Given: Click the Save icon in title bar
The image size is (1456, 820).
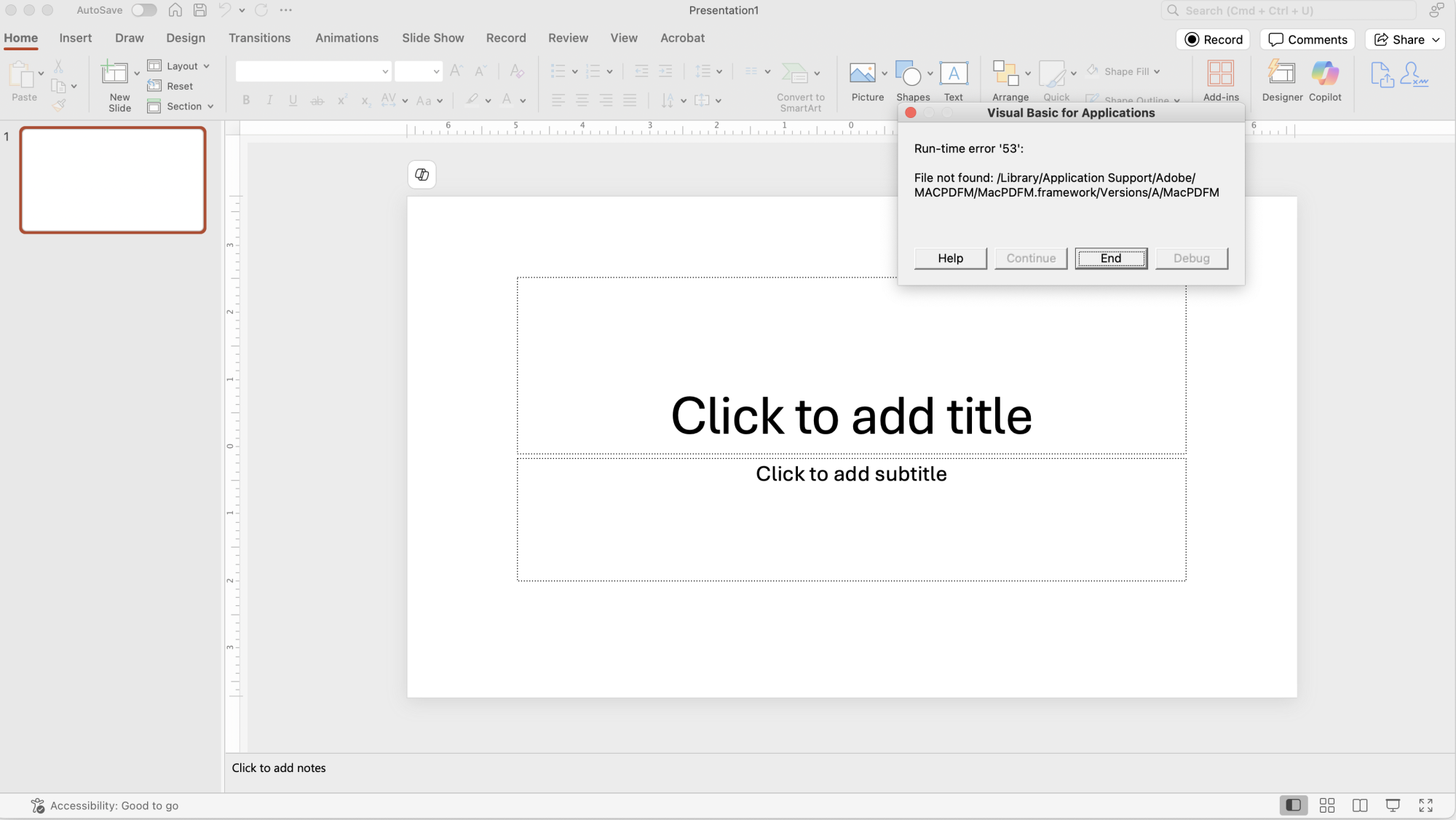Looking at the screenshot, I should 199,10.
